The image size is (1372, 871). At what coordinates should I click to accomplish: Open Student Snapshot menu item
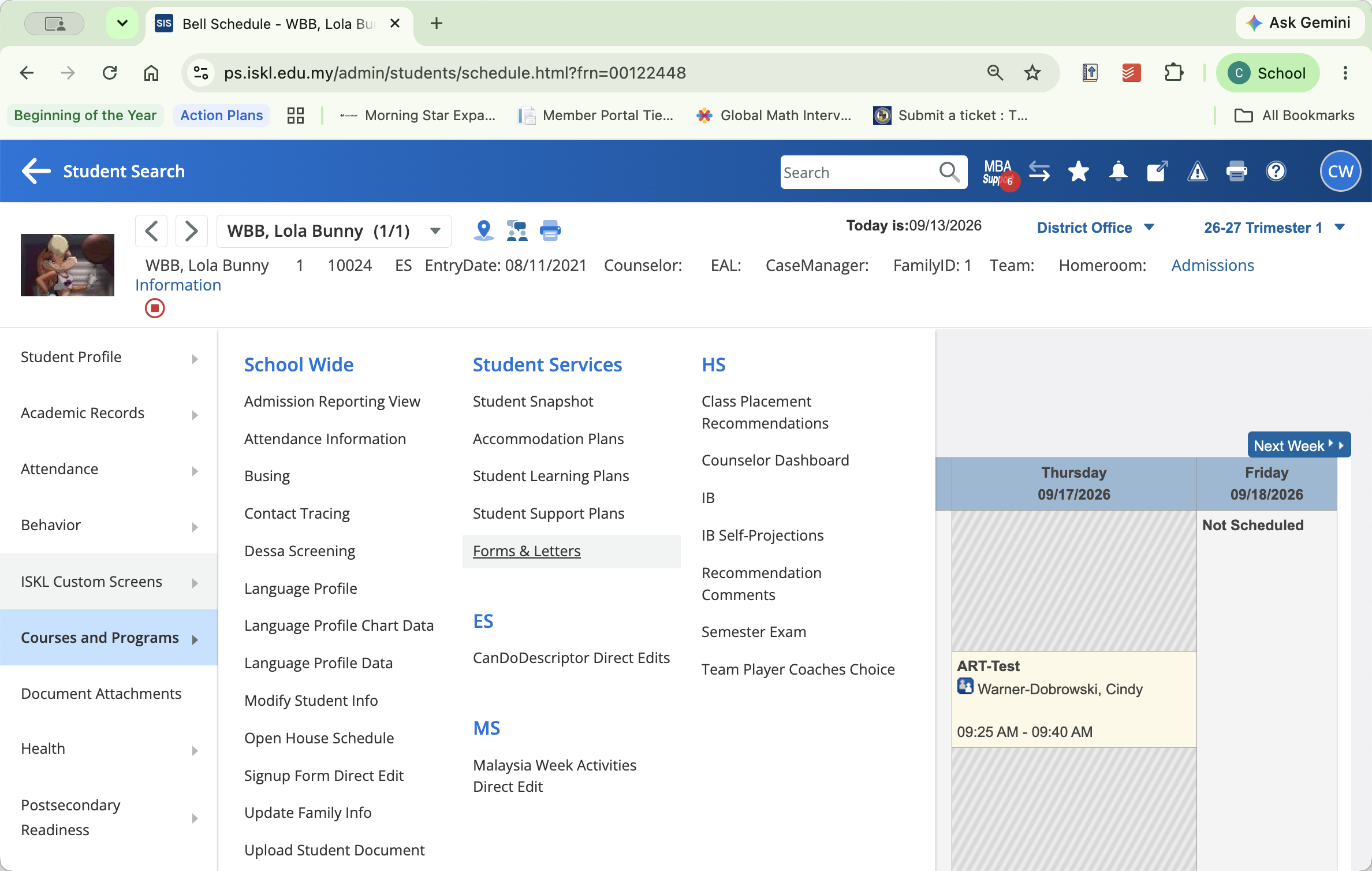[x=533, y=401]
